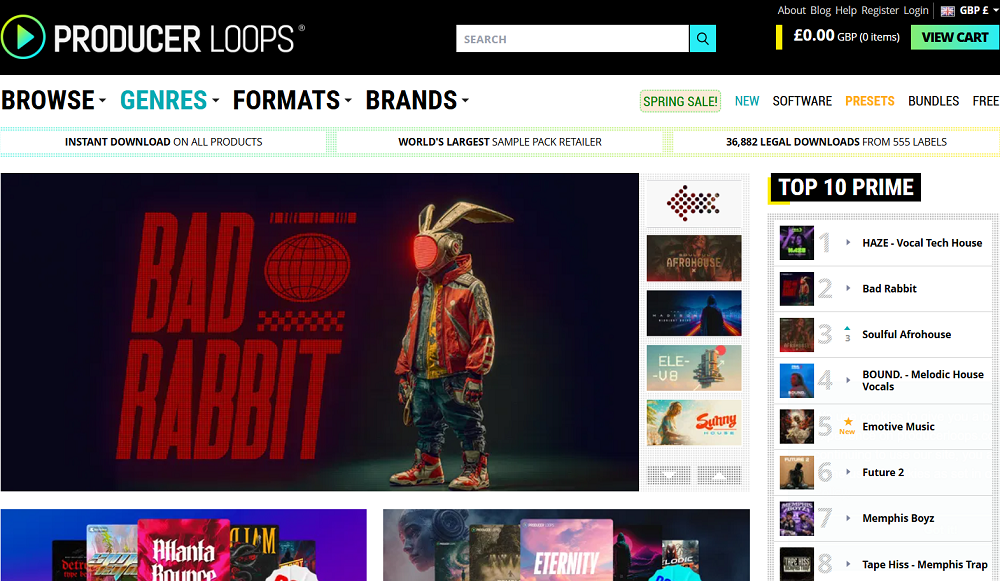The height and width of the screenshot is (581, 1000).
Task: Open the Register link
Action: pos(879,10)
